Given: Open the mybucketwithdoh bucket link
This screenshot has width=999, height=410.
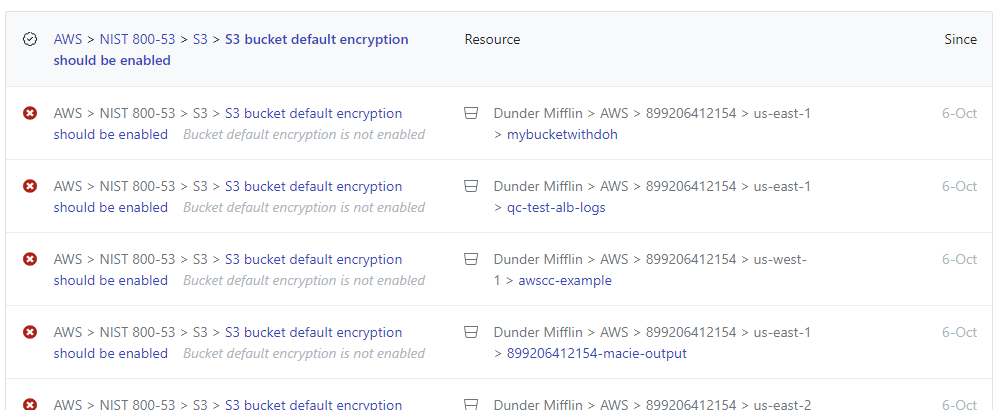Looking at the screenshot, I should (562, 135).
